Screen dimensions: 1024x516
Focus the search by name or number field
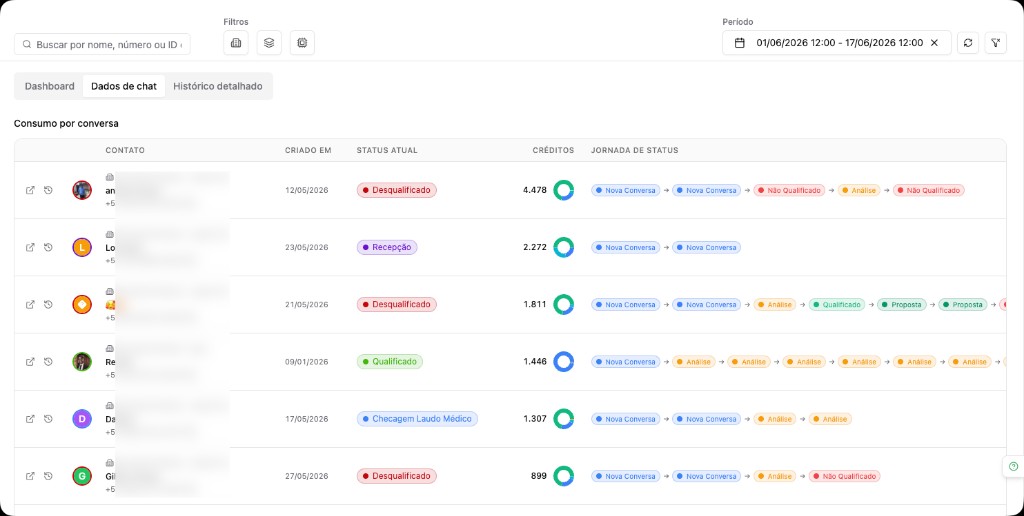(x=103, y=44)
